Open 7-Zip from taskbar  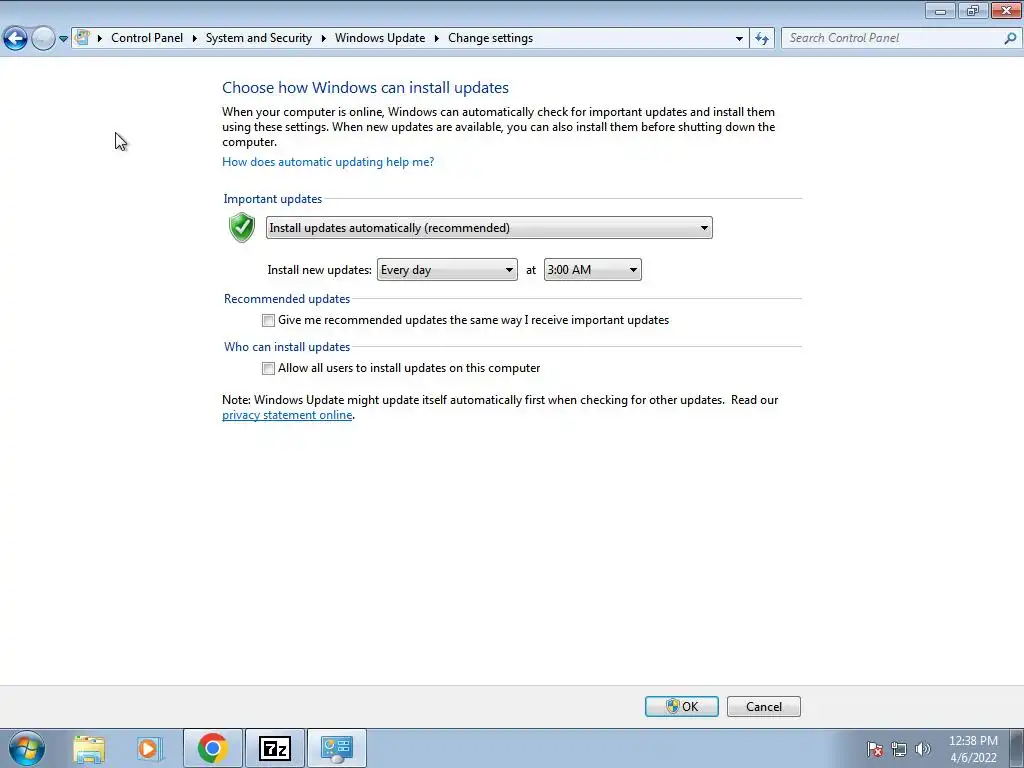click(274, 748)
